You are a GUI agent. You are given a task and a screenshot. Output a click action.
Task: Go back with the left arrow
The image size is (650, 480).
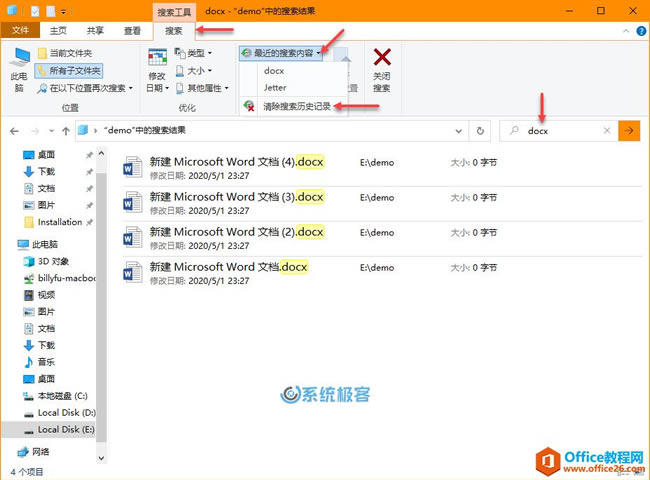15,131
